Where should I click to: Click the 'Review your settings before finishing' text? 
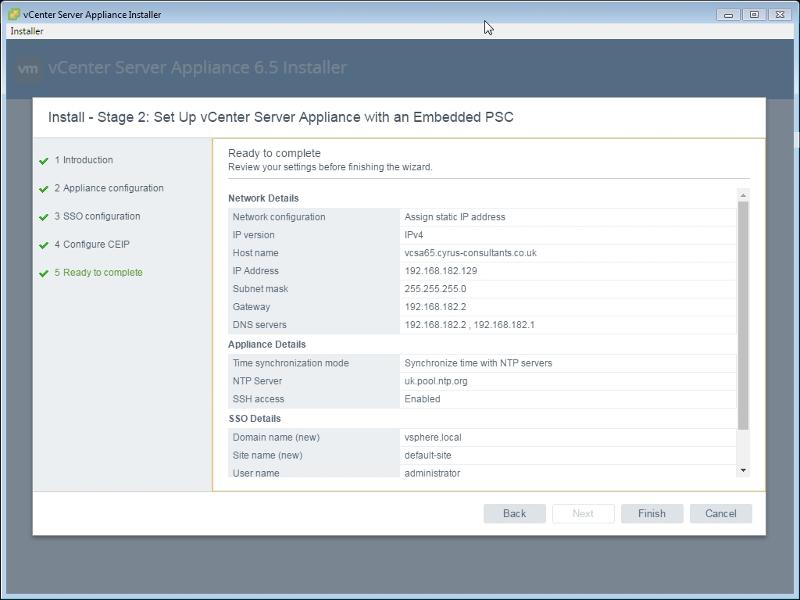[x=330, y=167]
